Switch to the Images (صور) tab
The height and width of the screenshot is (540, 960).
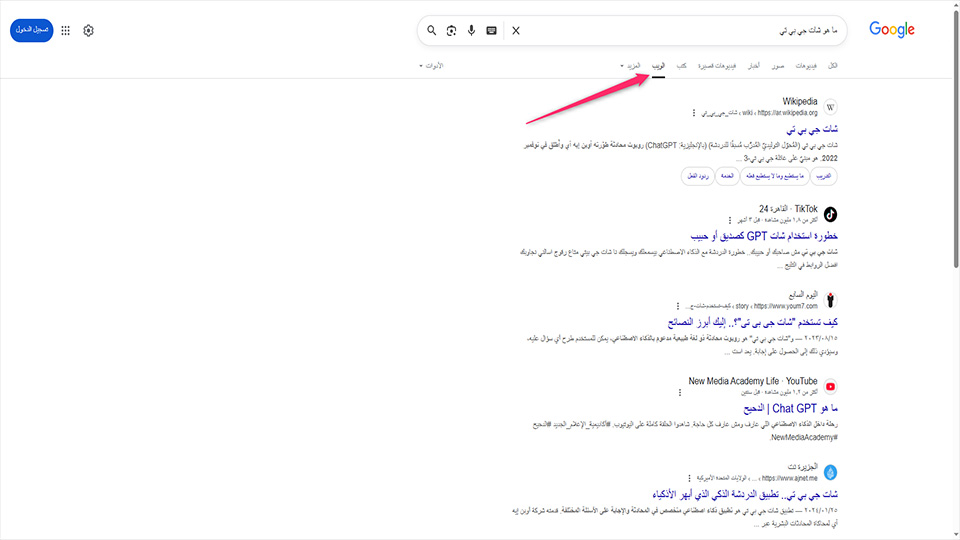pos(778,66)
